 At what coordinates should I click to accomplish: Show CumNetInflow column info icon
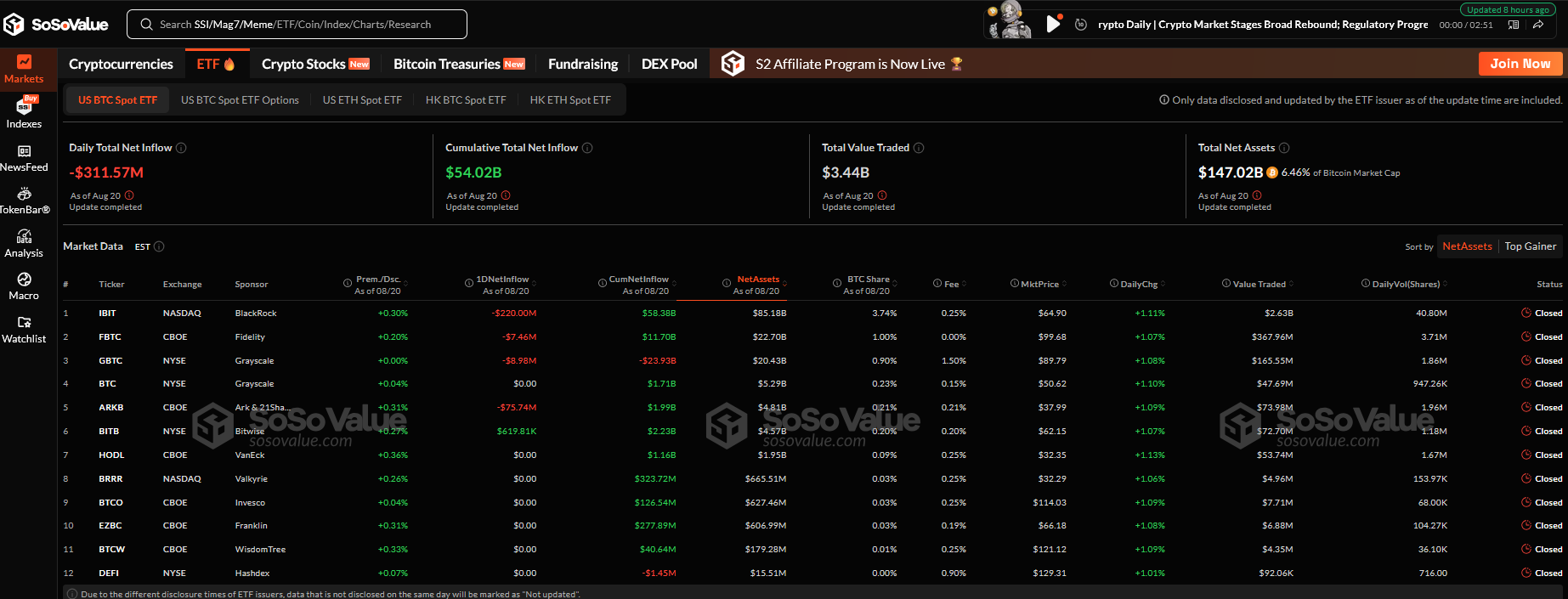(x=603, y=283)
